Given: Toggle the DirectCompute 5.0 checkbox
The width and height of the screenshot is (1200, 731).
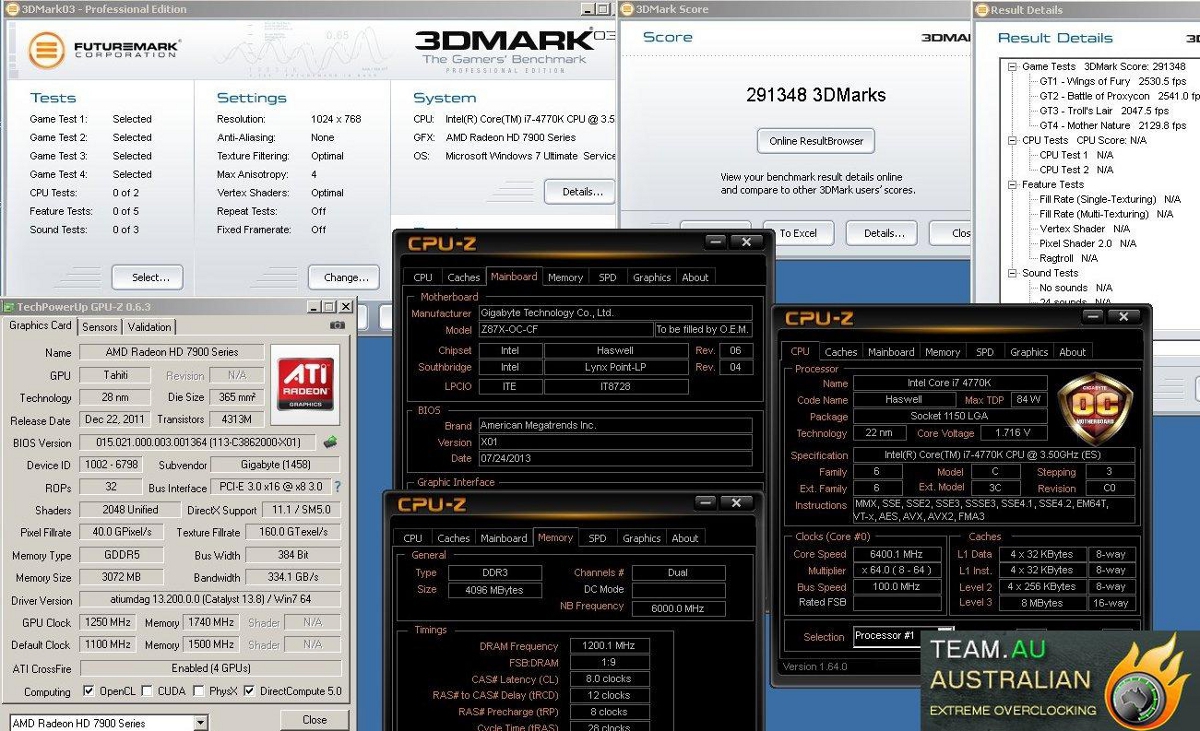Looking at the screenshot, I should [x=251, y=691].
